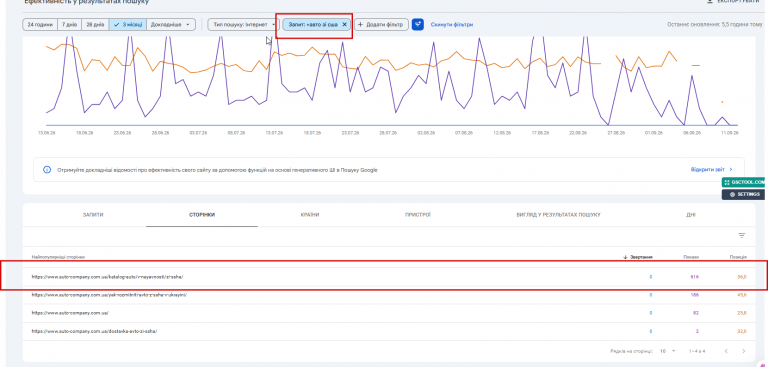Click the blue AI filter icon button

pos(418,24)
